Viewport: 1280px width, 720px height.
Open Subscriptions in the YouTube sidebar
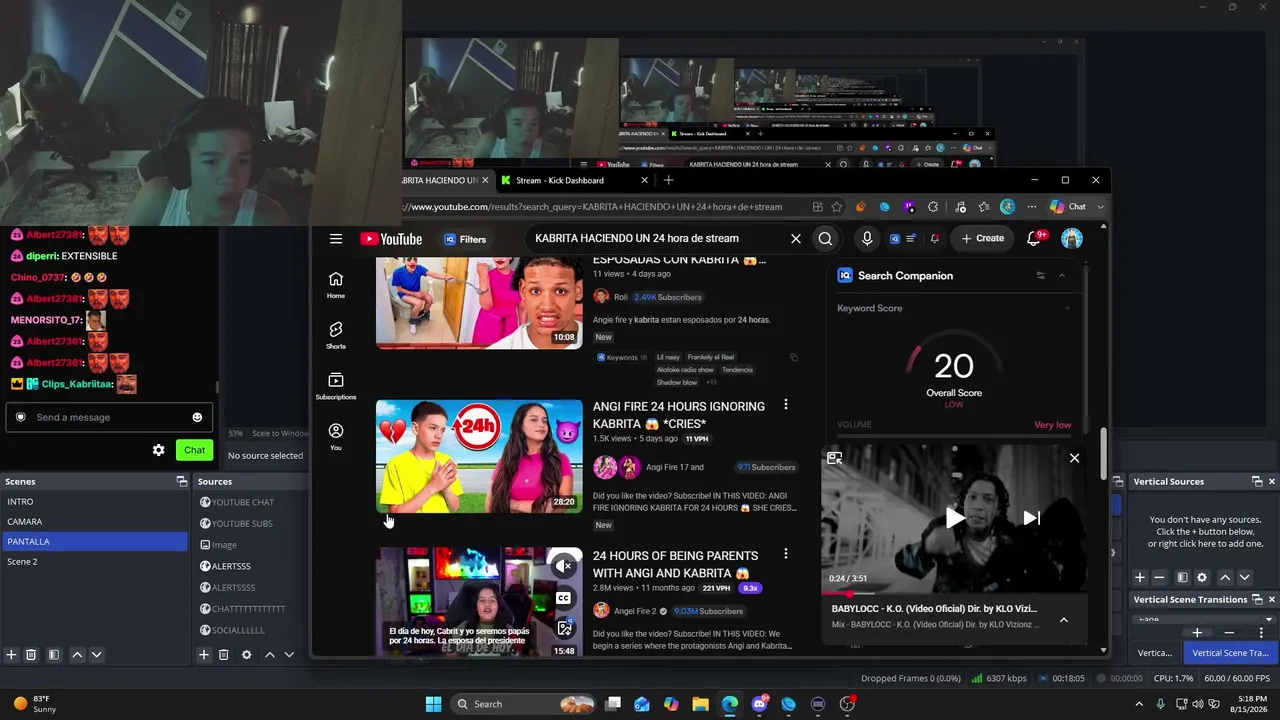[x=336, y=386]
